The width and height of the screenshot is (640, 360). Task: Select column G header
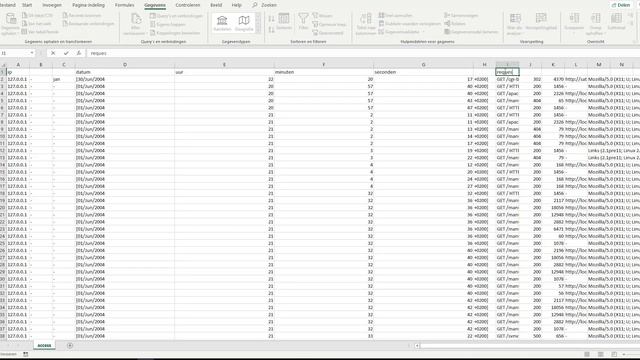click(x=423, y=64)
